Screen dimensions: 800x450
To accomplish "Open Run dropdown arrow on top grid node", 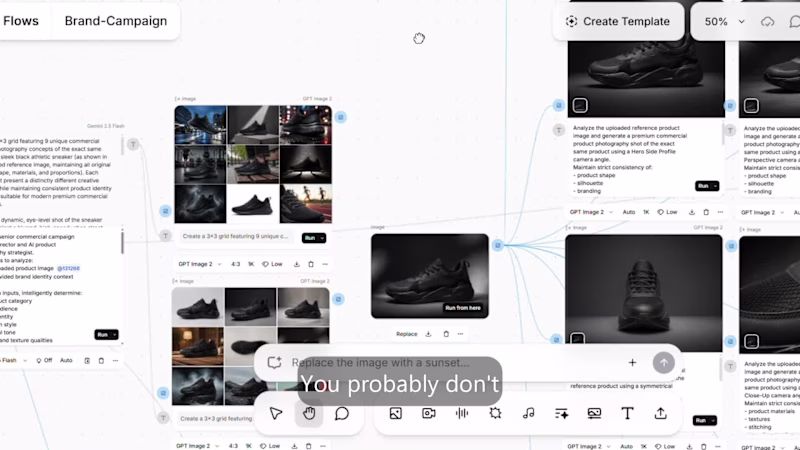I will [x=322, y=238].
